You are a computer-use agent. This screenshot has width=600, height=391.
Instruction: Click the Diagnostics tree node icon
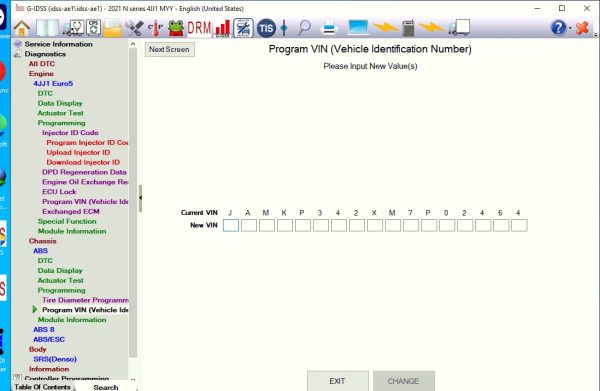click(x=18, y=54)
